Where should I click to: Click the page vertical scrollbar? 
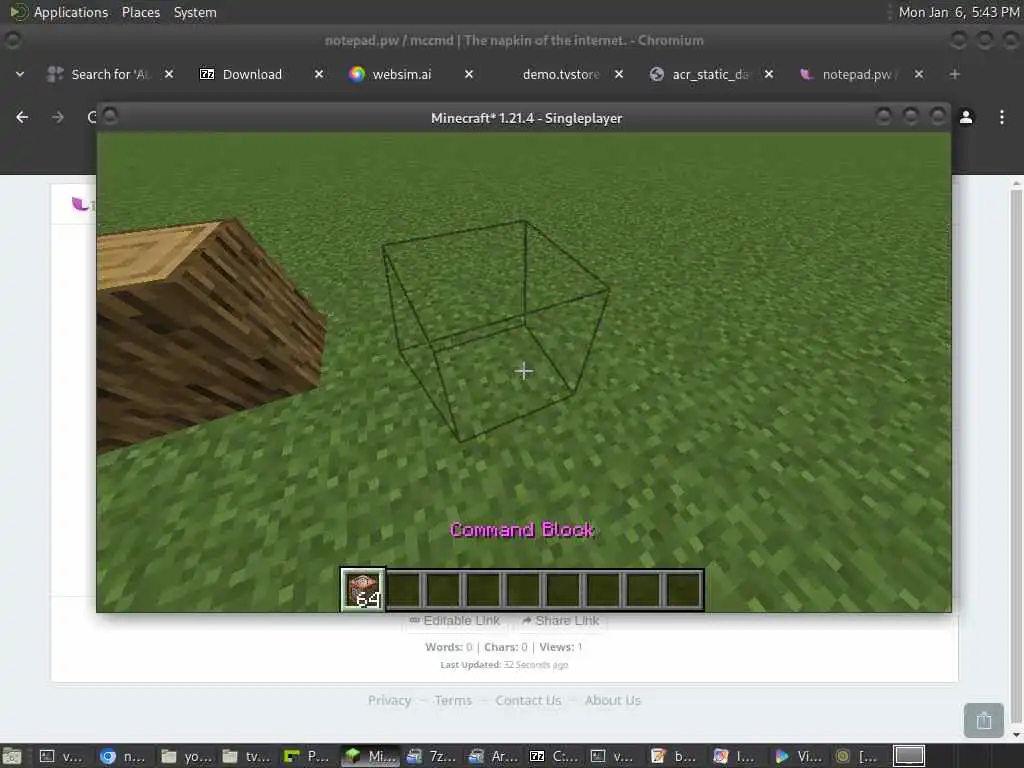pos(1016,457)
